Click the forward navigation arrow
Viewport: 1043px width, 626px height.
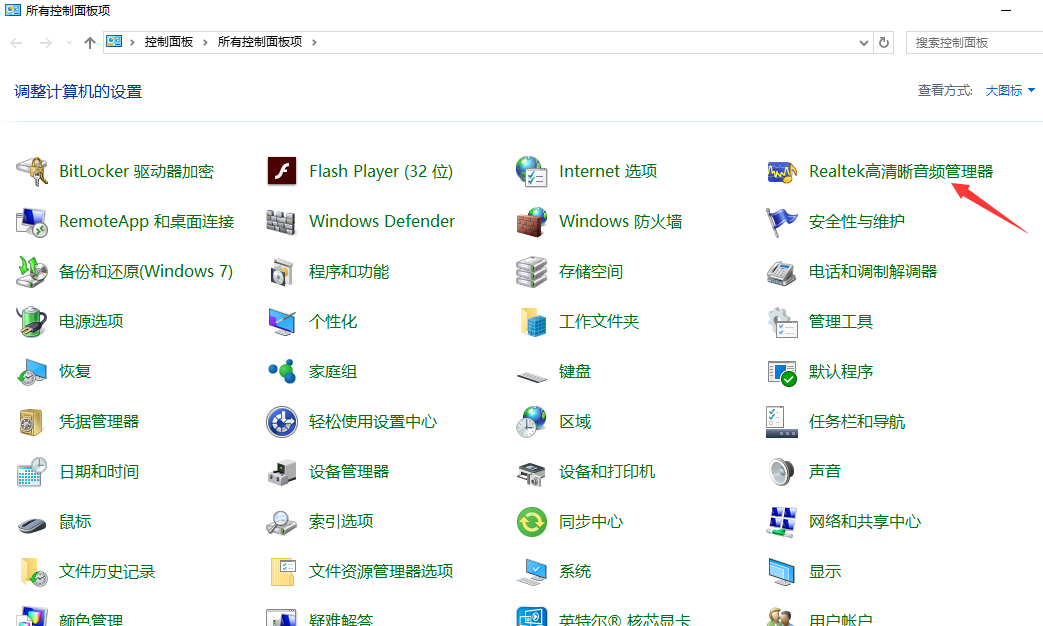point(45,43)
